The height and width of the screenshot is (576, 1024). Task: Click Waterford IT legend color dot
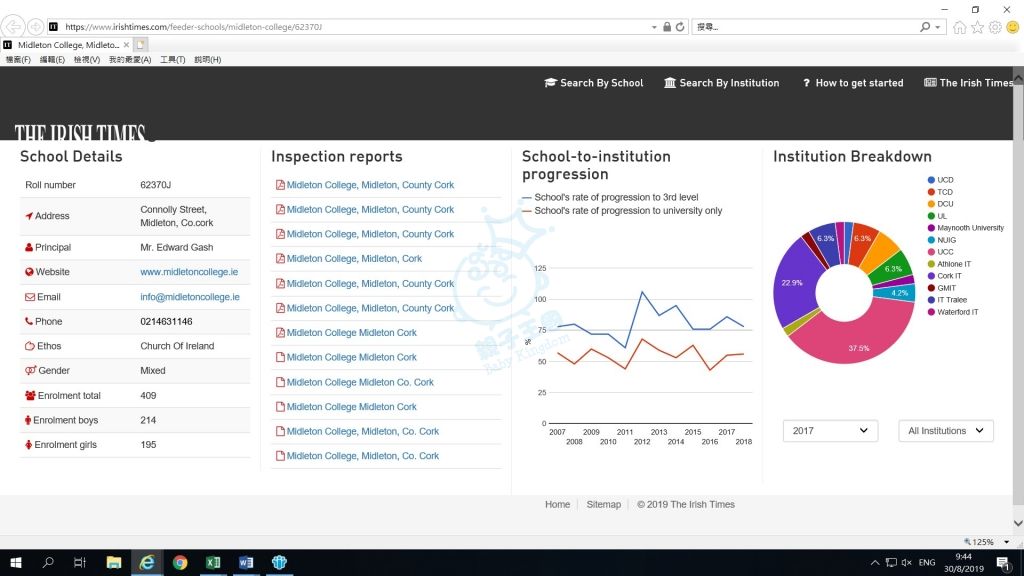pos(931,312)
